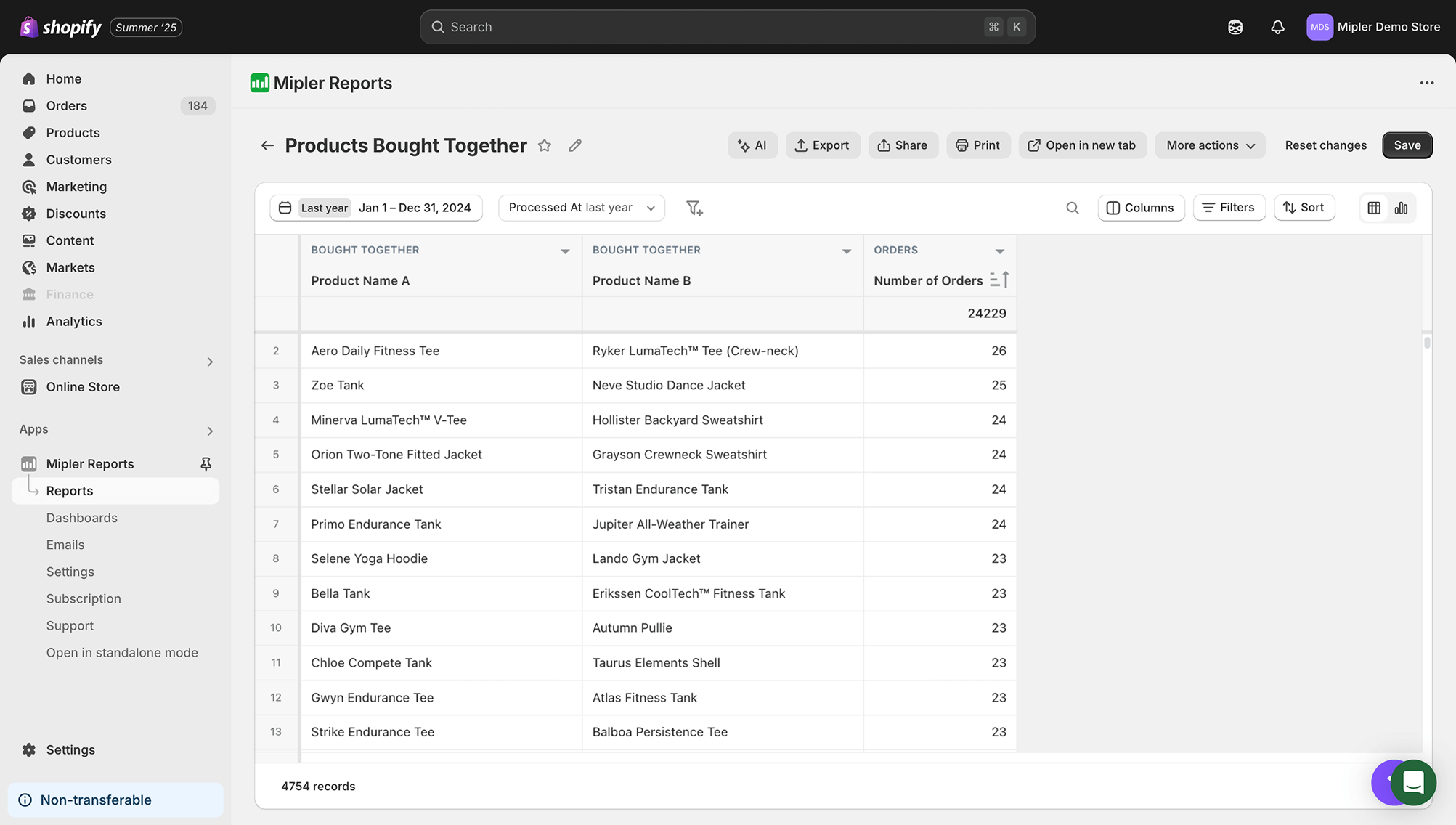Click the table search magnifier icon
This screenshot has width=1456, height=825.
(1072, 208)
